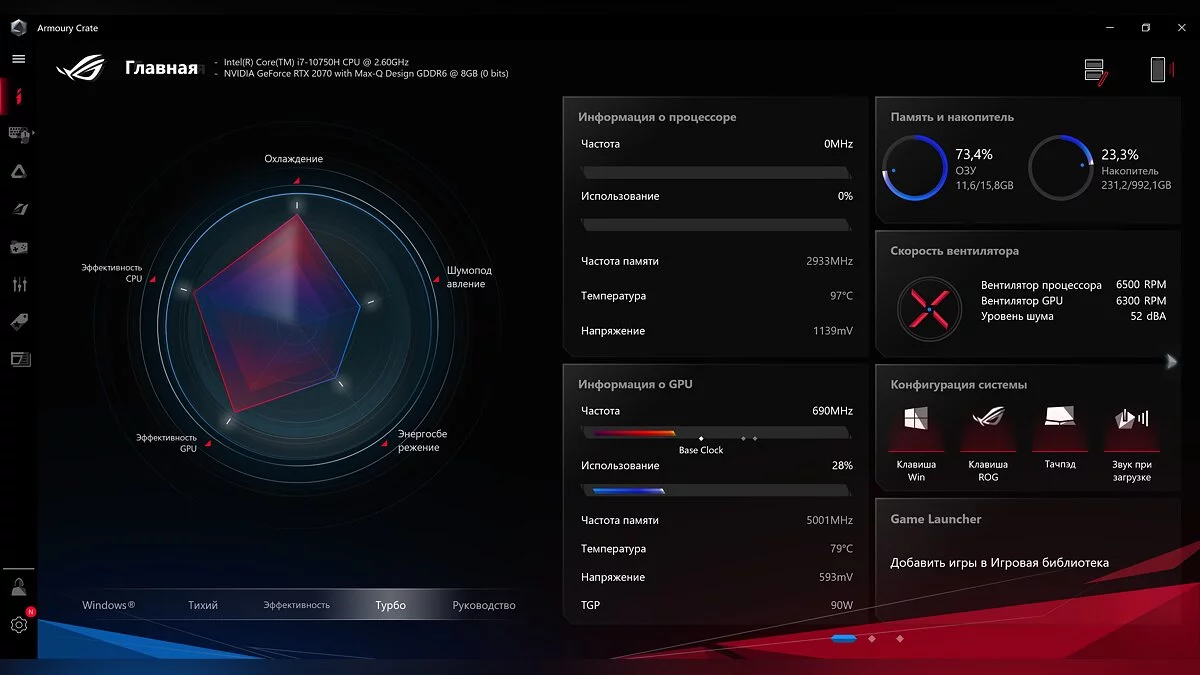The image size is (1200, 675).
Task: Open Scenario Profiles sliders icon in sidebar
Action: pyautogui.click(x=18, y=285)
